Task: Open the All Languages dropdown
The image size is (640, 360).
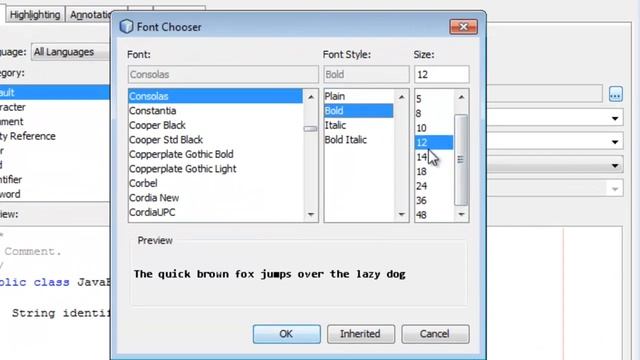Action: point(71,52)
